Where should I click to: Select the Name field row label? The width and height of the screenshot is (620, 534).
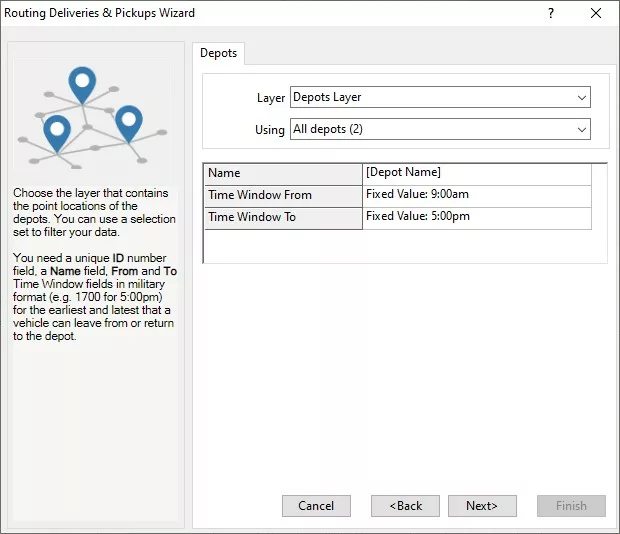click(283, 174)
